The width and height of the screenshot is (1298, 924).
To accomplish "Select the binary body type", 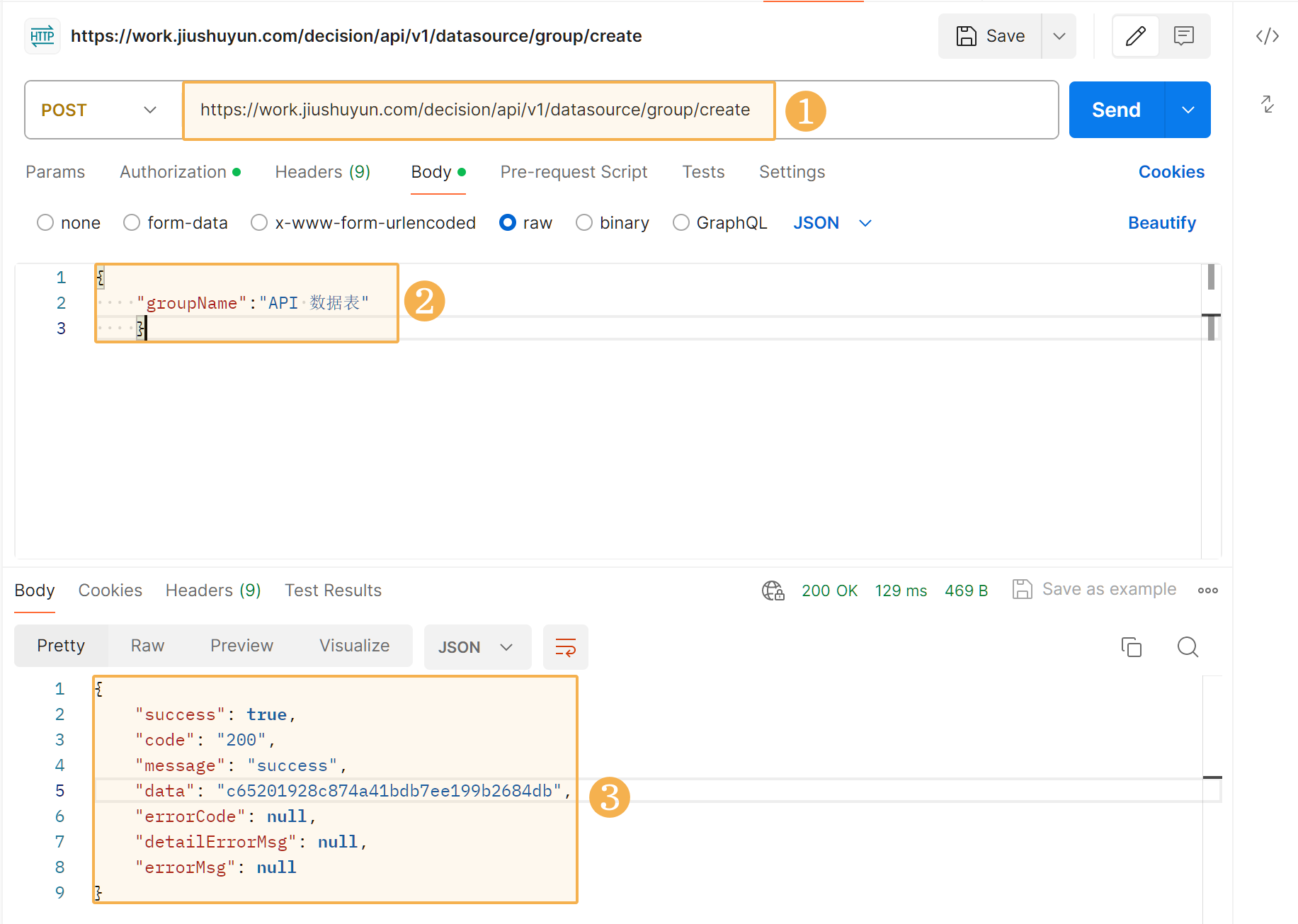I will pos(584,223).
